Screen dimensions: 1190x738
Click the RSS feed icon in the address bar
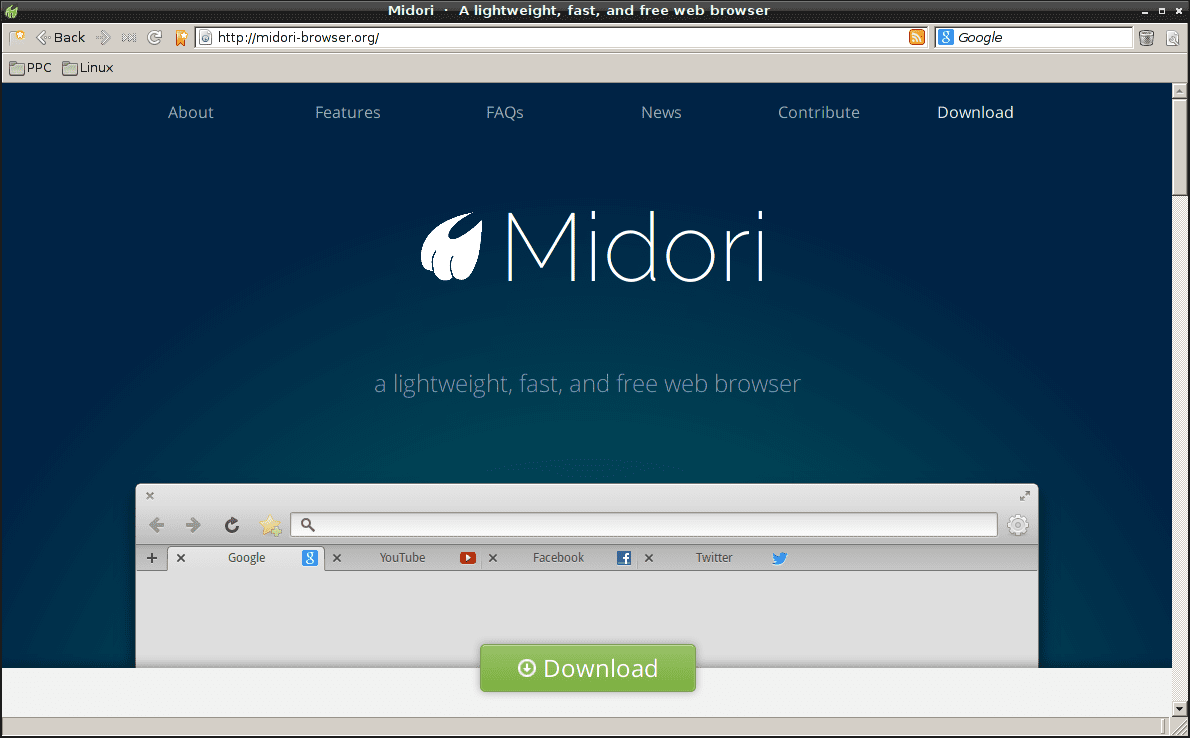pos(917,37)
